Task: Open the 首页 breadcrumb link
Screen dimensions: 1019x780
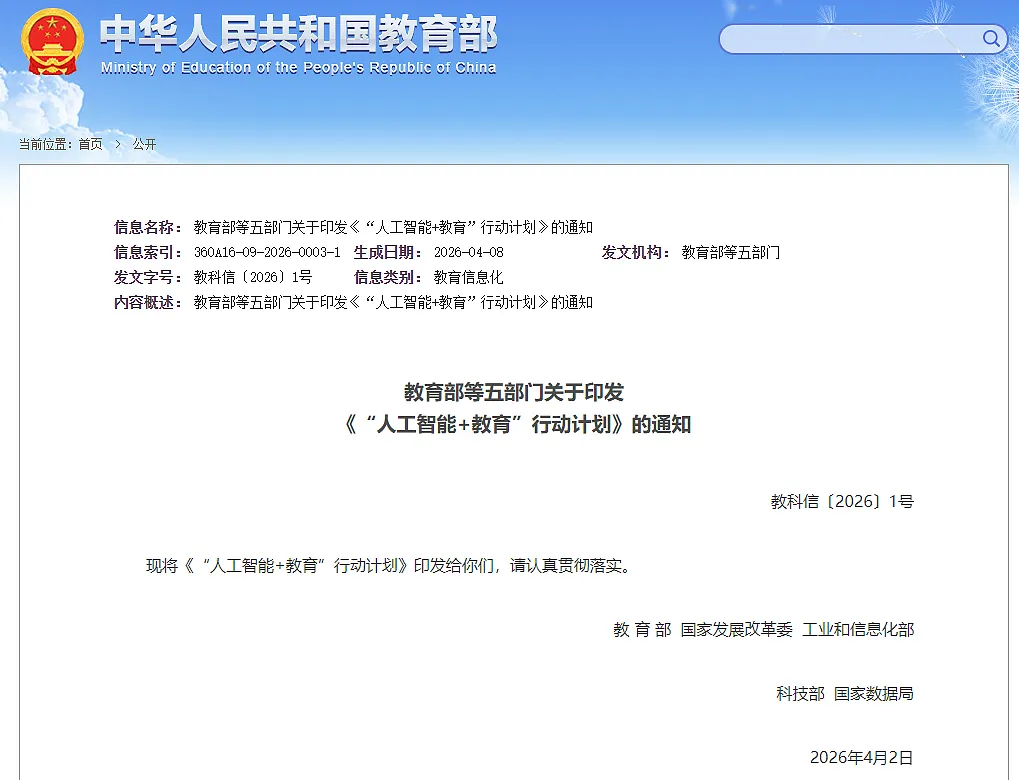Action: (x=91, y=144)
